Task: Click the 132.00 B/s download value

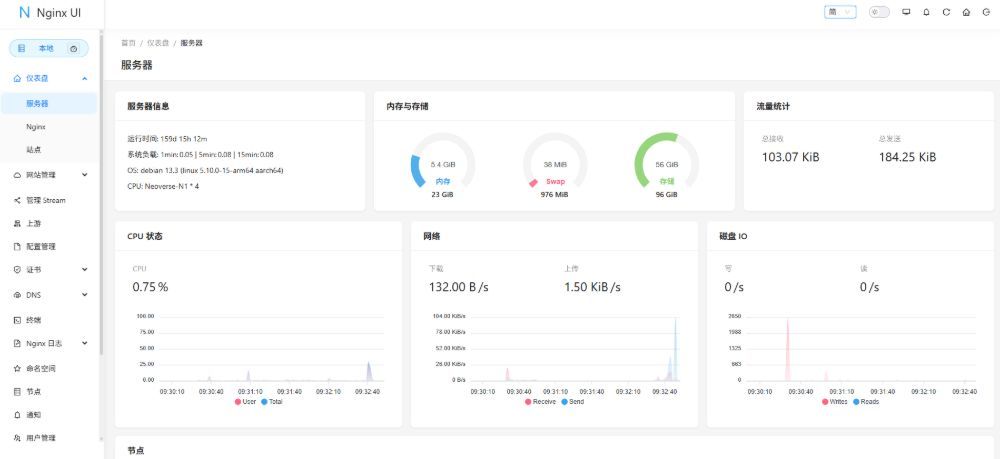Action: pyautogui.click(x=459, y=287)
